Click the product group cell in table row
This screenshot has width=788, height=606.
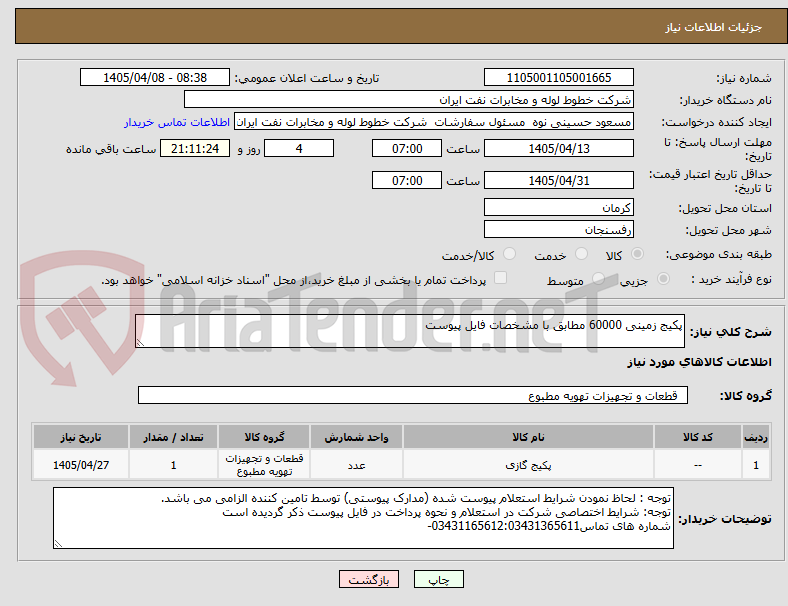point(264,465)
